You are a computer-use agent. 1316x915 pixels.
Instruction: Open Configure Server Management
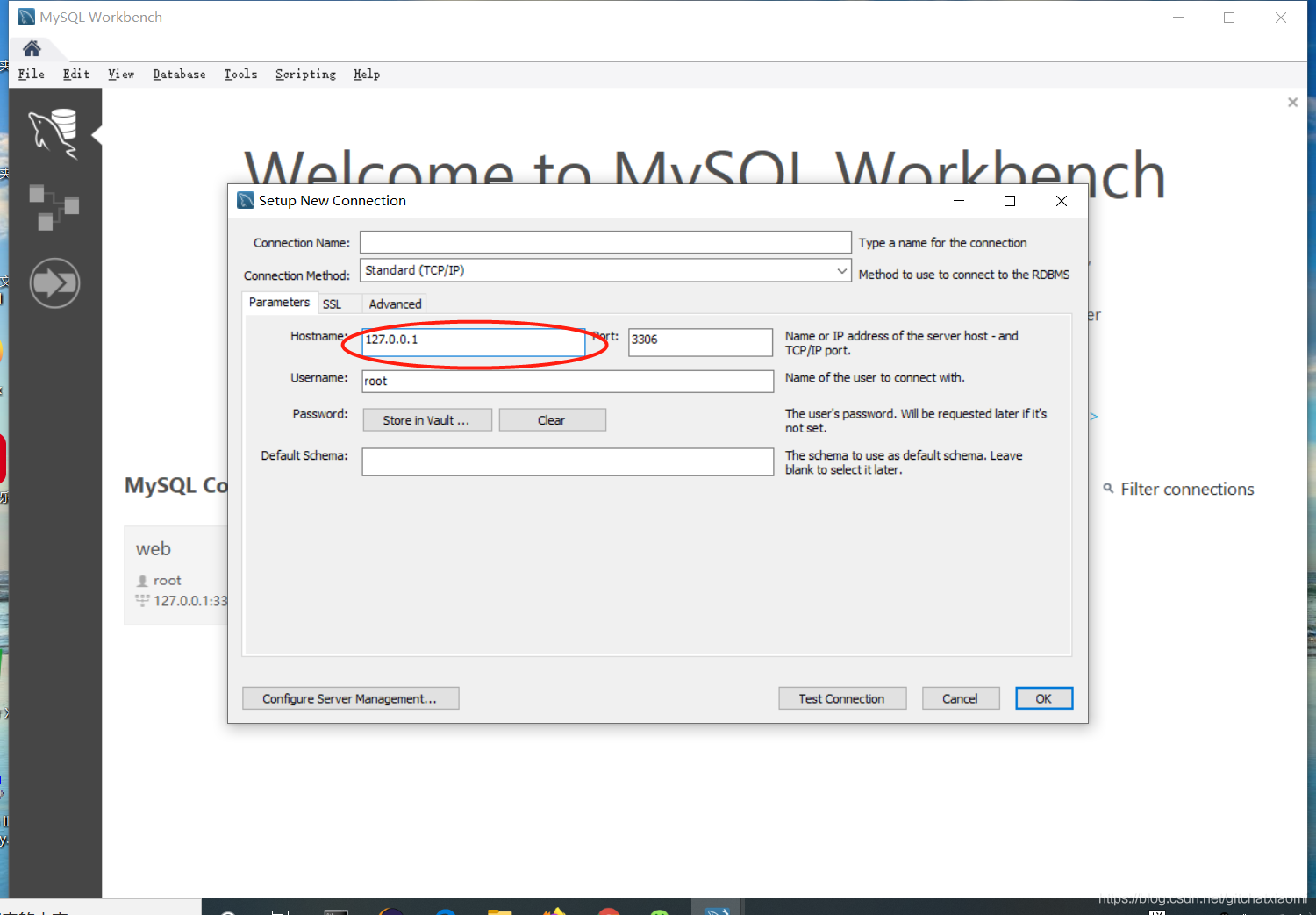pos(350,698)
